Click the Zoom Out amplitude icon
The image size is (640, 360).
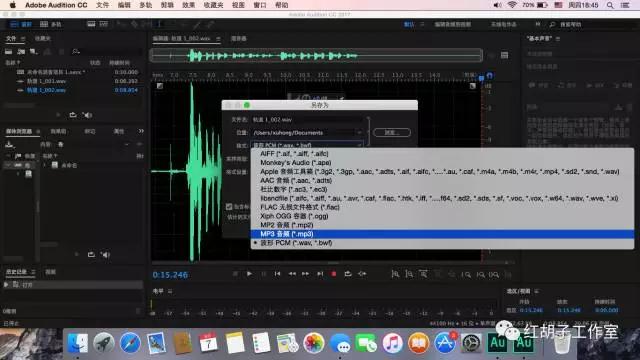coord(409,274)
